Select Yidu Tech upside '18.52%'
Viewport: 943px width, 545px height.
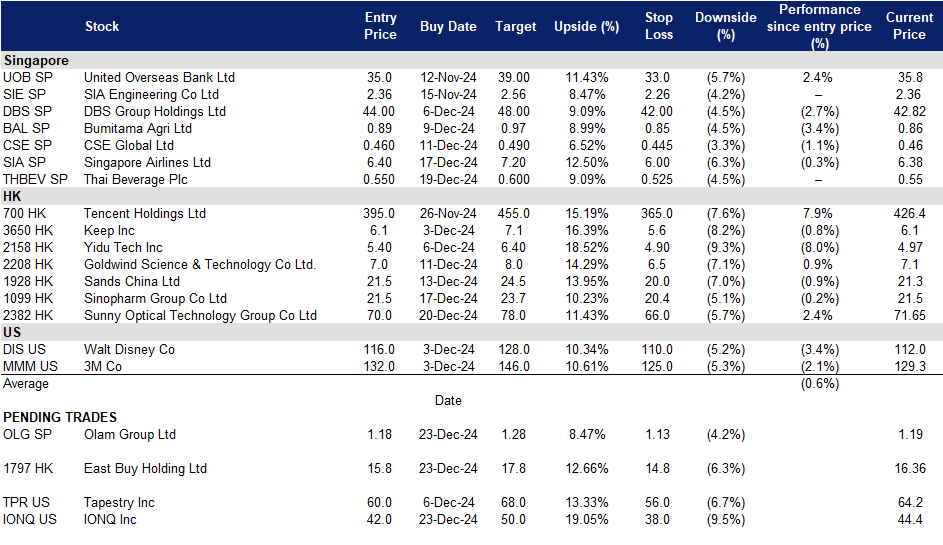586,247
